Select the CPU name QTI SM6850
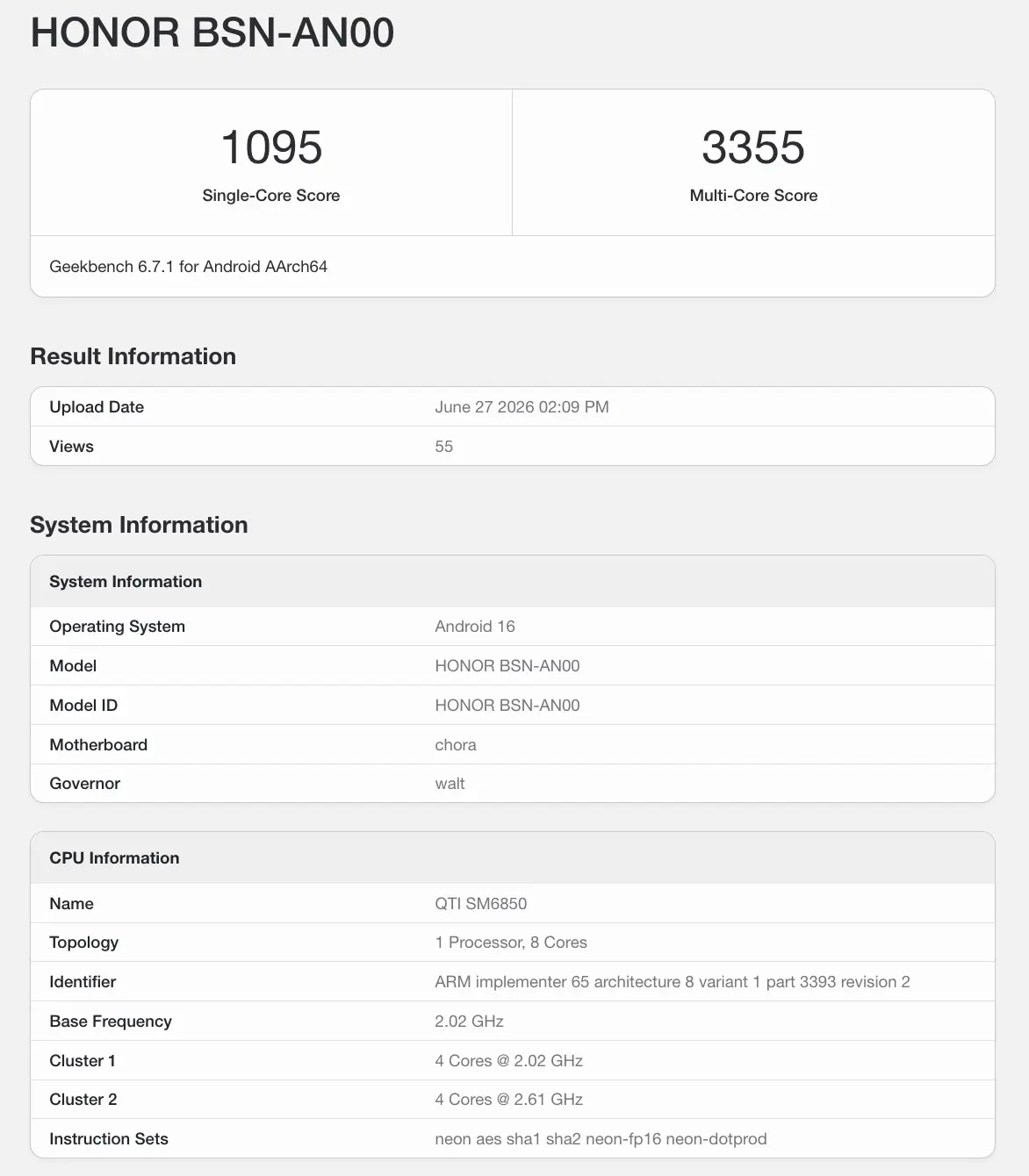The width and height of the screenshot is (1029, 1176). 481,904
